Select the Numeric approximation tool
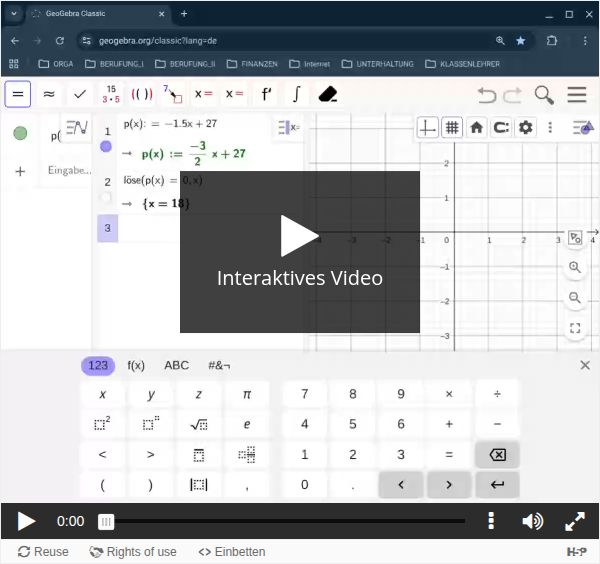This screenshot has height=564, width=600. click(48, 94)
